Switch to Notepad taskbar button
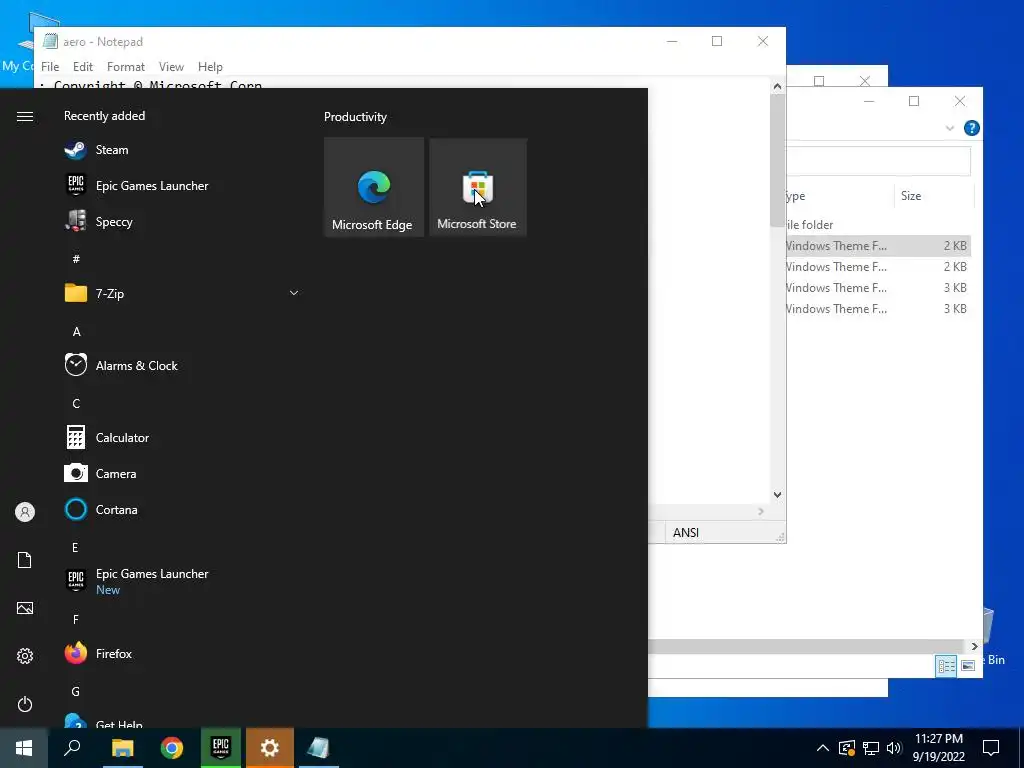Image resolution: width=1024 pixels, height=768 pixels. (319, 748)
